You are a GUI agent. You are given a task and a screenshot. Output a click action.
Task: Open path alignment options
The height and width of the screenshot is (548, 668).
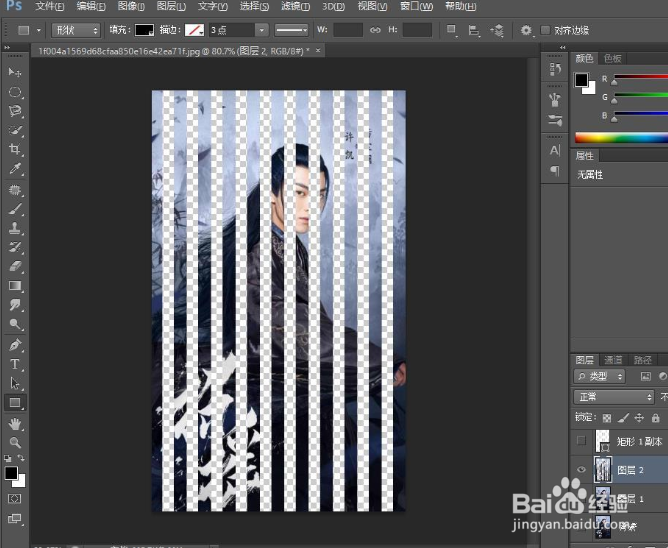pos(473,30)
